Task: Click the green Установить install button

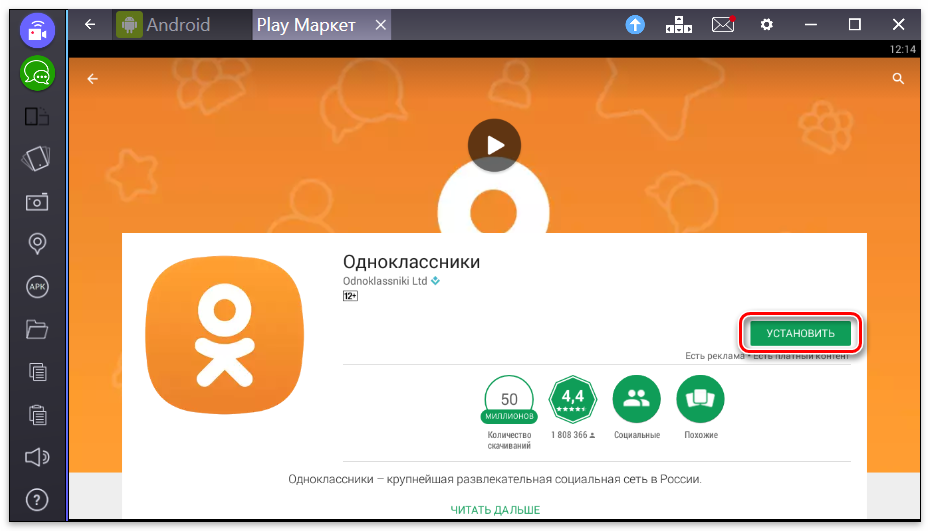Action: click(x=801, y=333)
